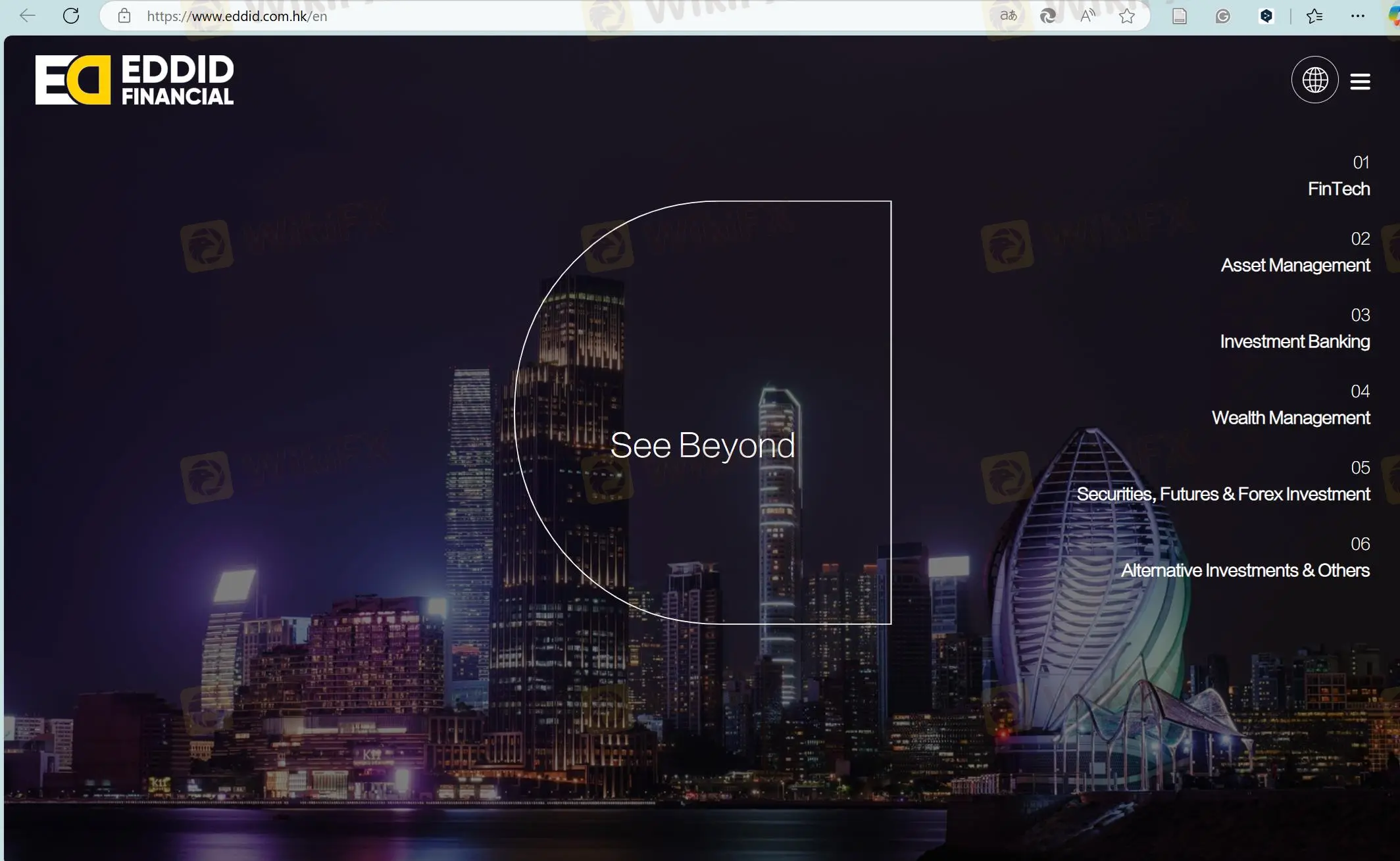View site information lock icon
This screenshot has height=861, width=1400.
coord(124,16)
